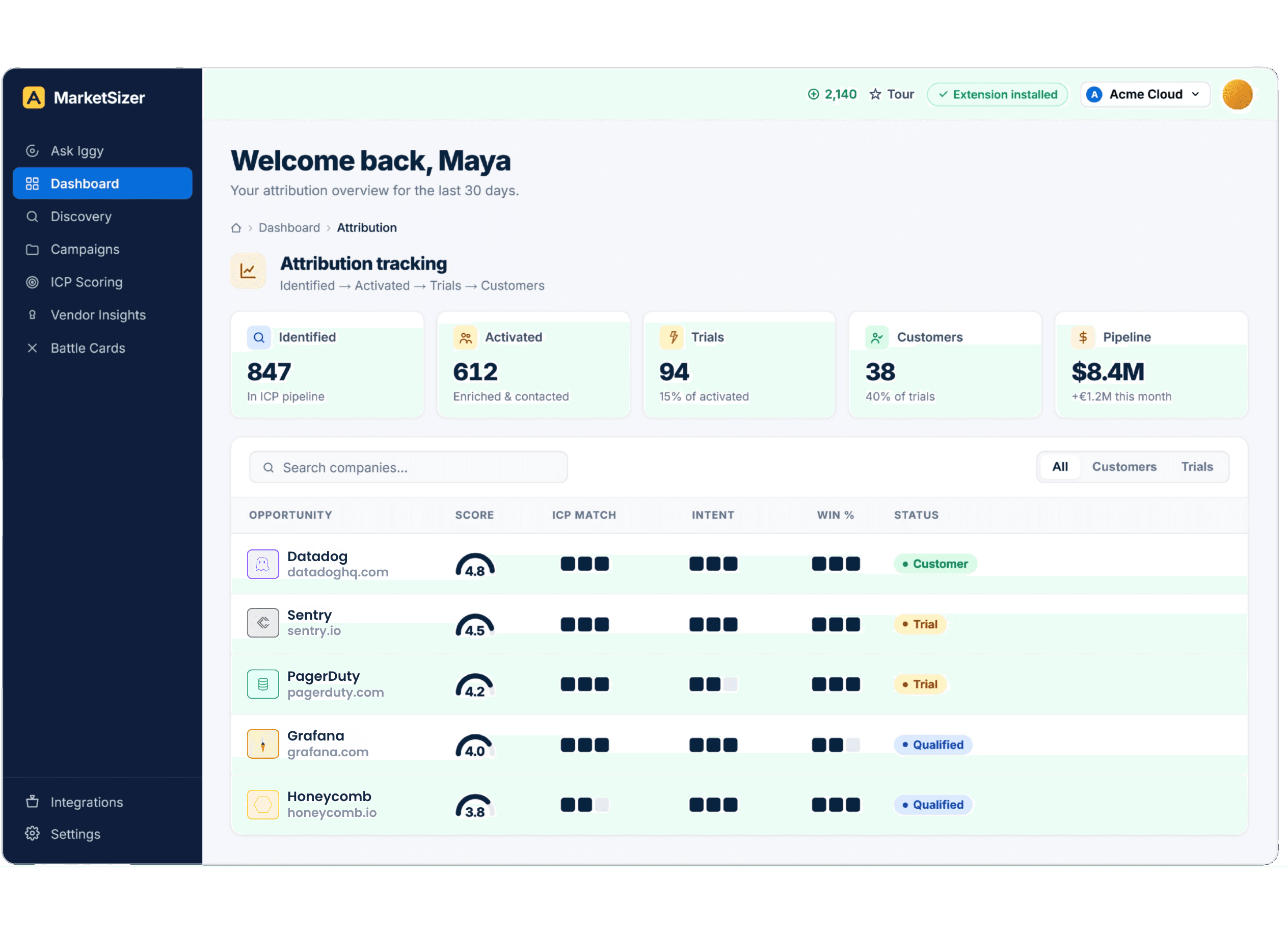Sort by the Score column header
The height and width of the screenshot is (928, 1288).
pyautogui.click(x=475, y=515)
